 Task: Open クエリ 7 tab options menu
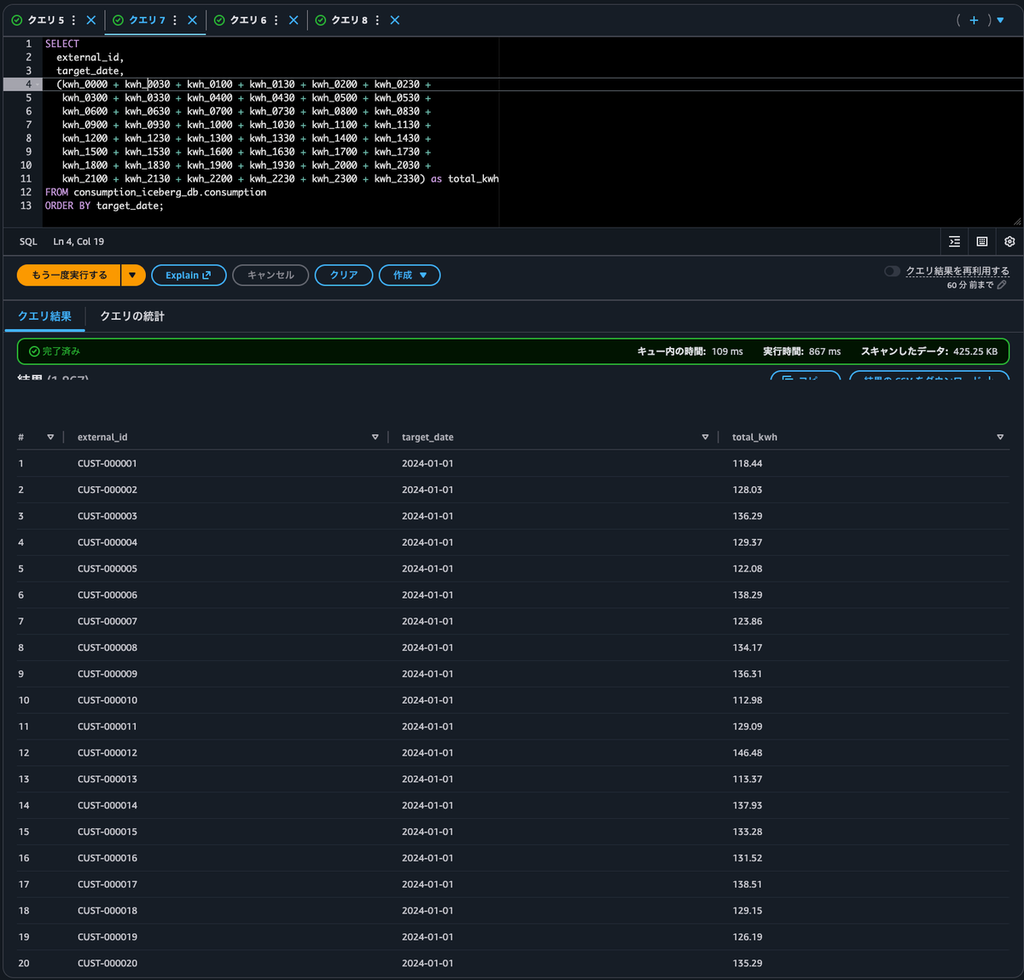pos(175,20)
